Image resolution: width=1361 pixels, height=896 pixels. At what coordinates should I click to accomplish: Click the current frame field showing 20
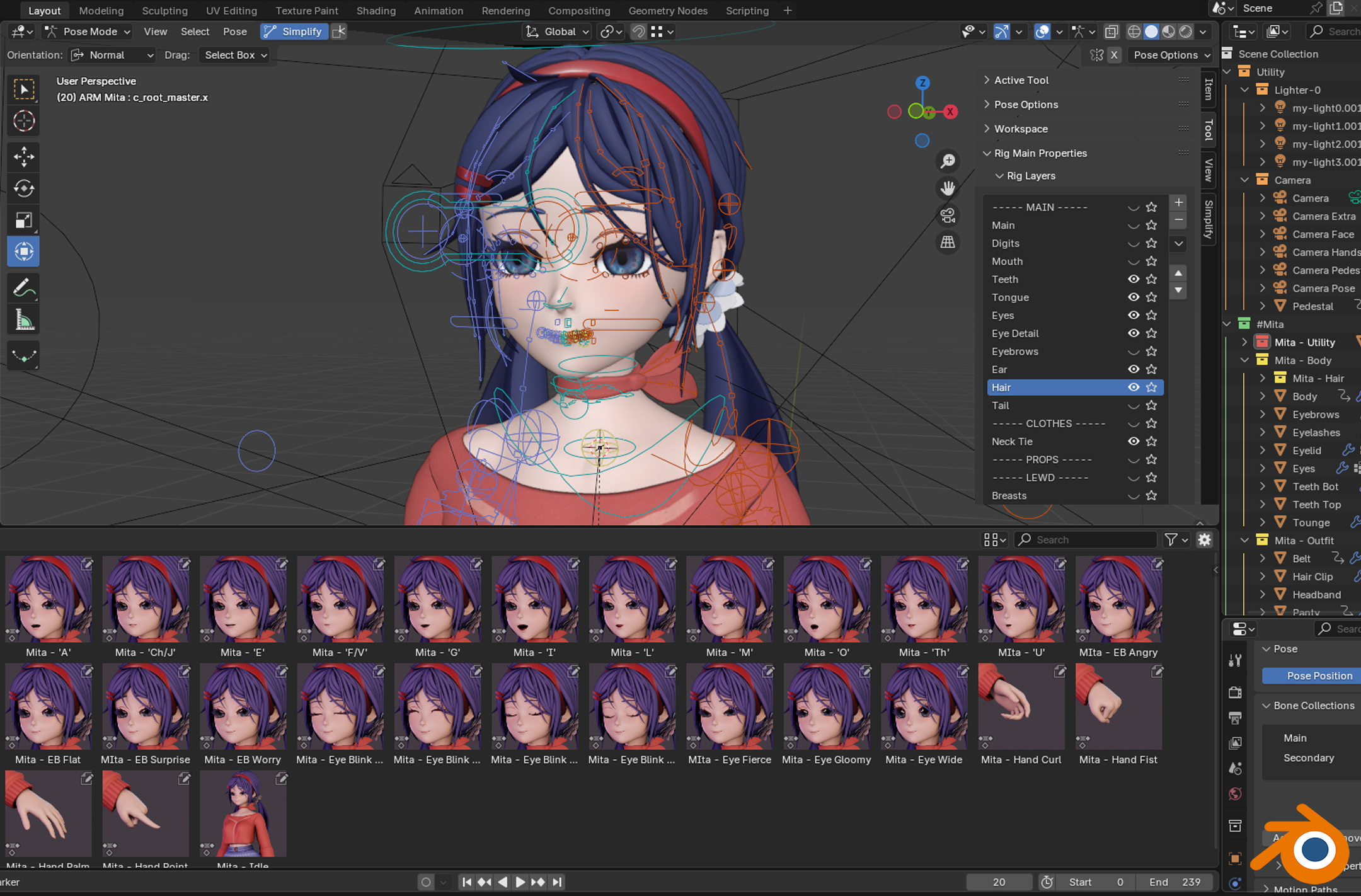999,882
